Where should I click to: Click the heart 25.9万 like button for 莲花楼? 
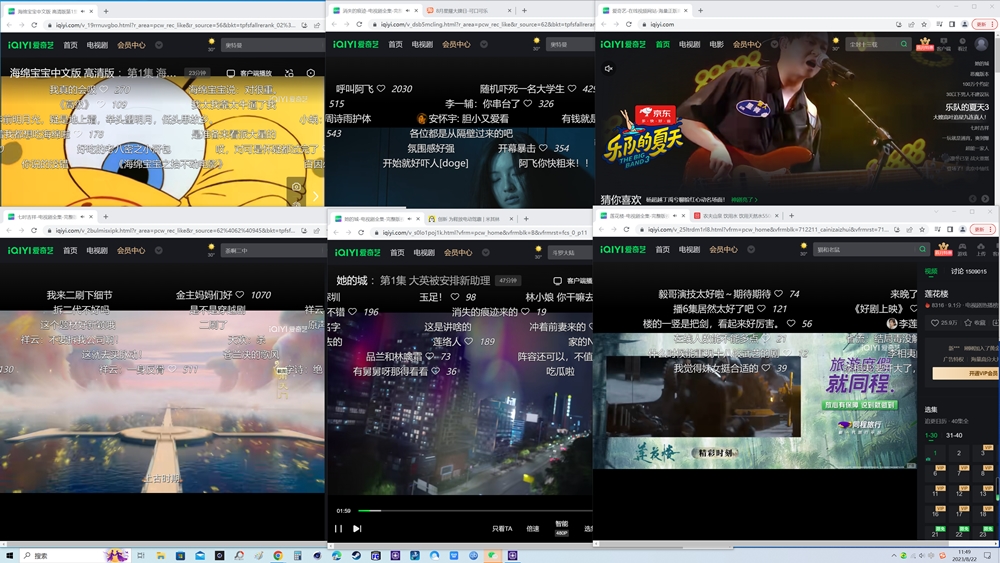944,323
